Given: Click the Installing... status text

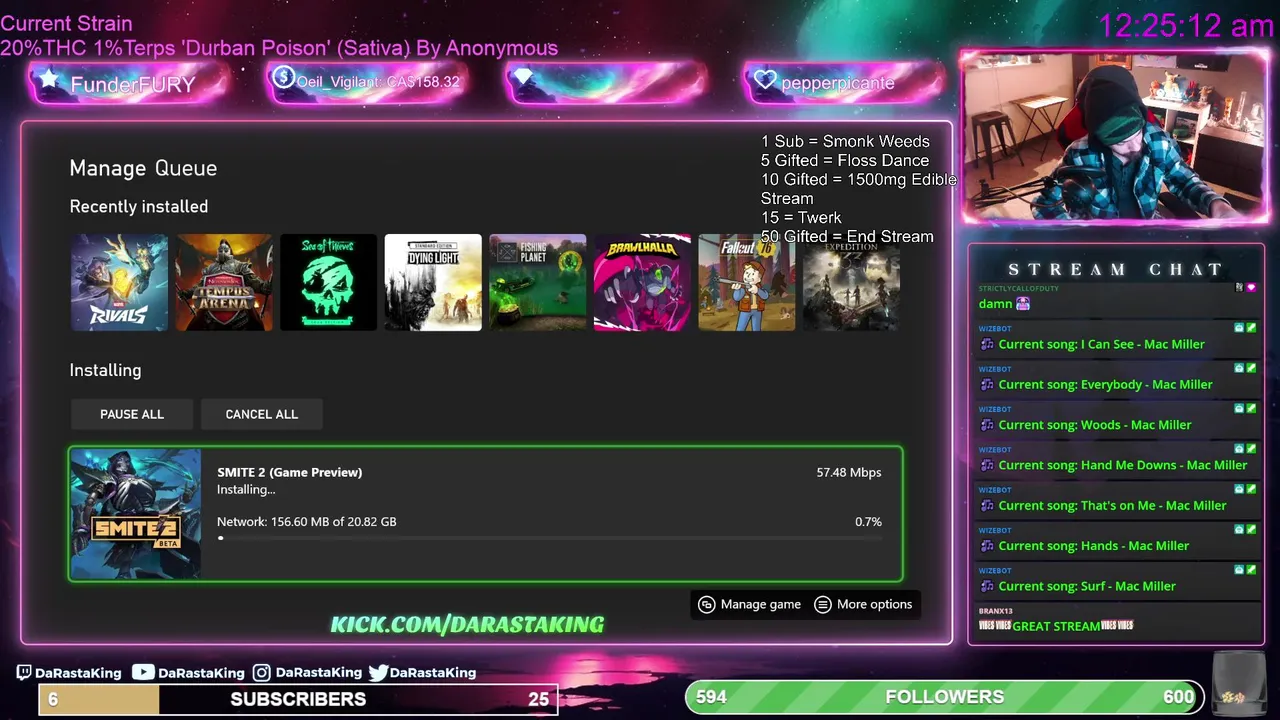Looking at the screenshot, I should coord(246,489).
